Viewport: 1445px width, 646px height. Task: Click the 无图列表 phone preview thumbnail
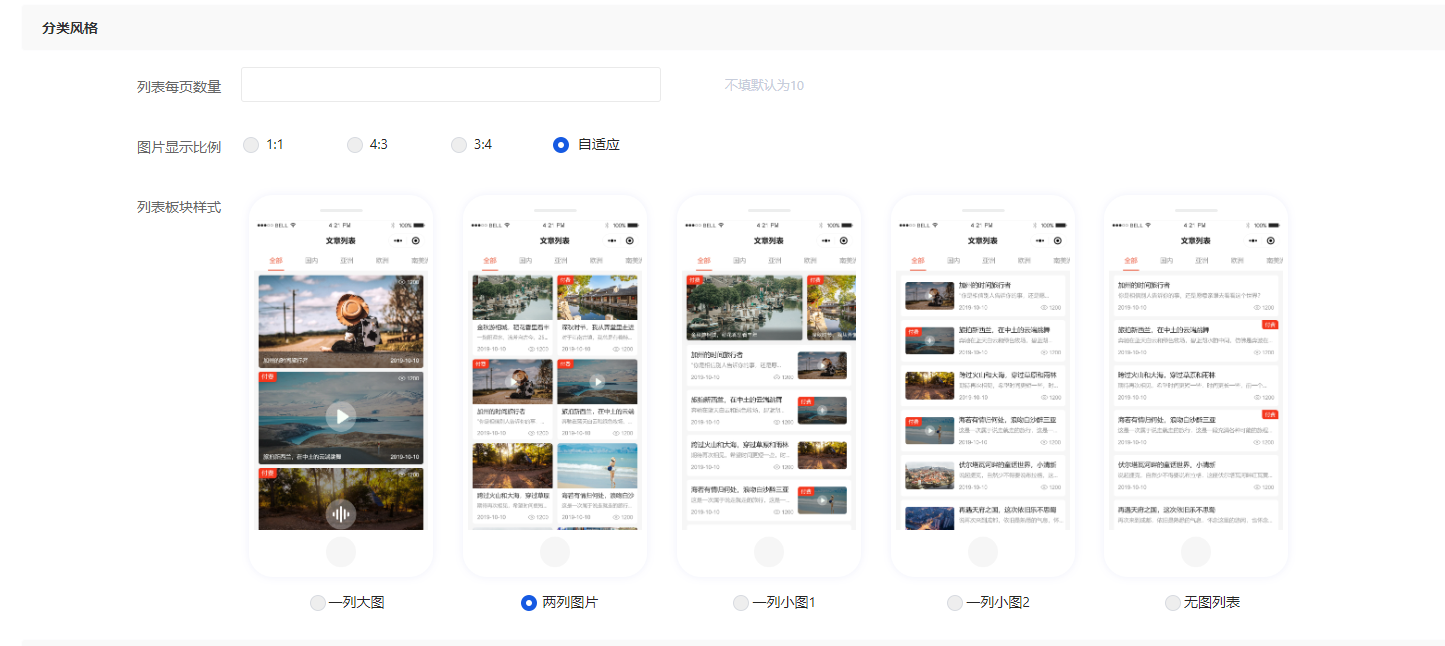[1196, 386]
